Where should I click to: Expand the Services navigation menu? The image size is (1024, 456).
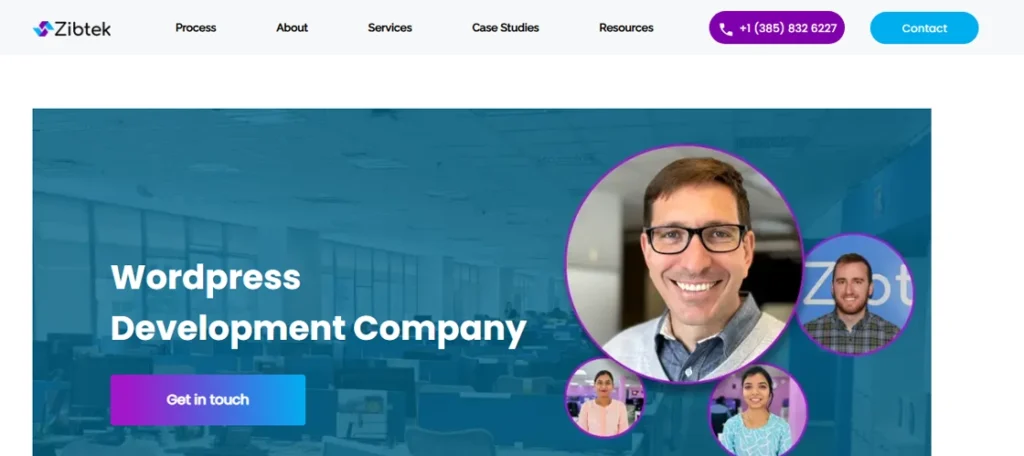tap(390, 28)
